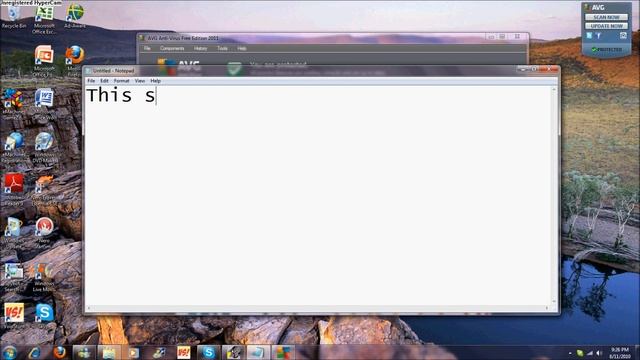Select Skype desktop icon
Viewport: 640px width, 360px height.
click(x=44, y=315)
